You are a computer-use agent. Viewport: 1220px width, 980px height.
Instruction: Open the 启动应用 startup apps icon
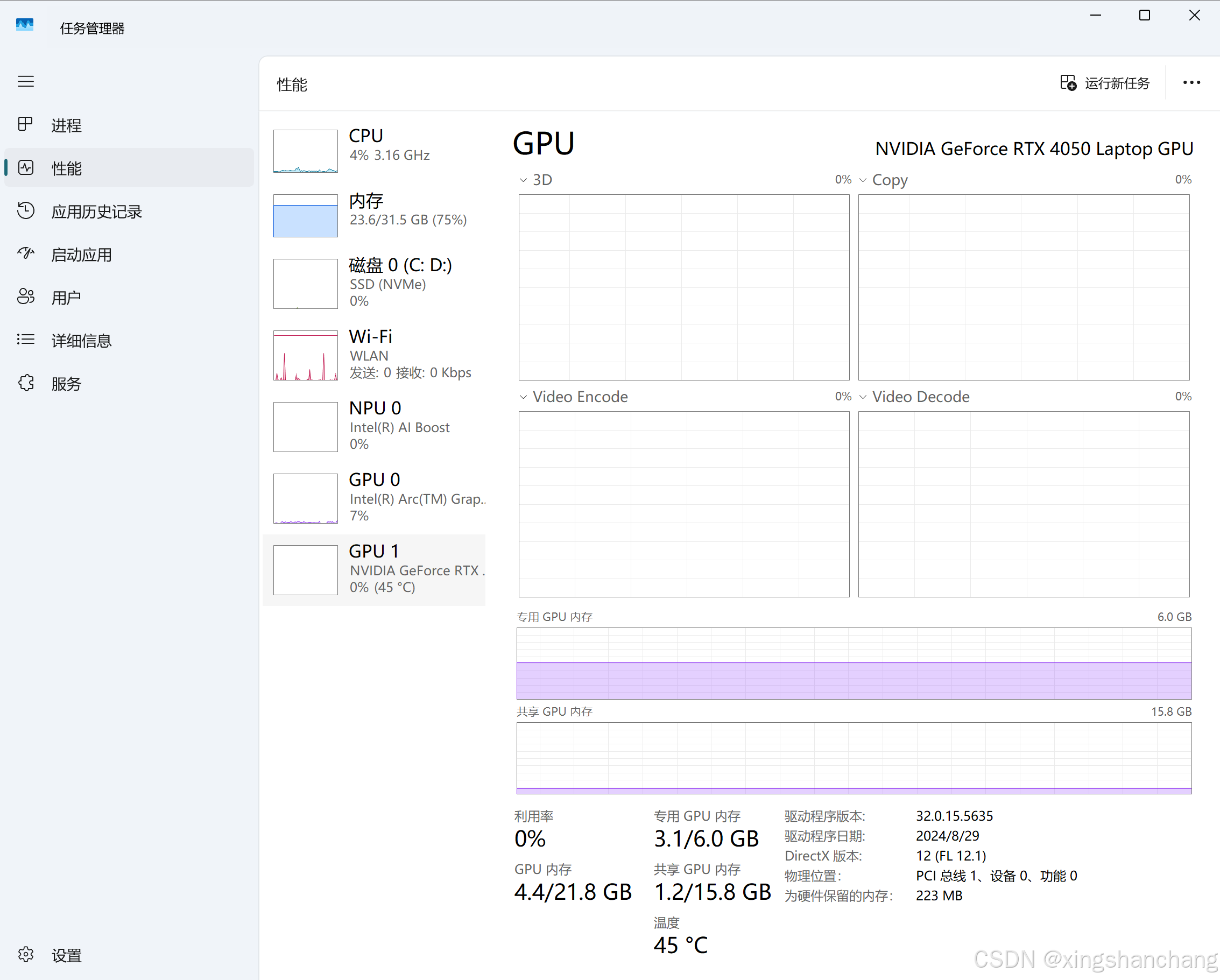click(25, 253)
